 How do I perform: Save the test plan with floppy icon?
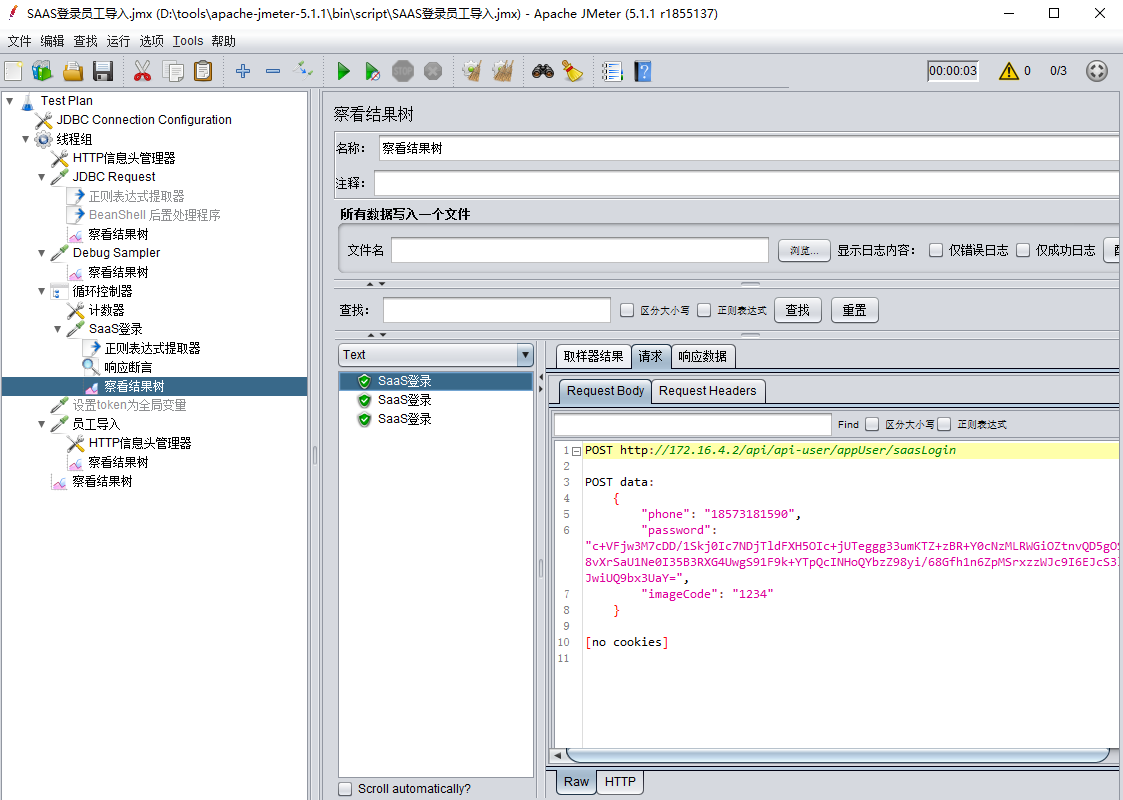pyautogui.click(x=103, y=71)
